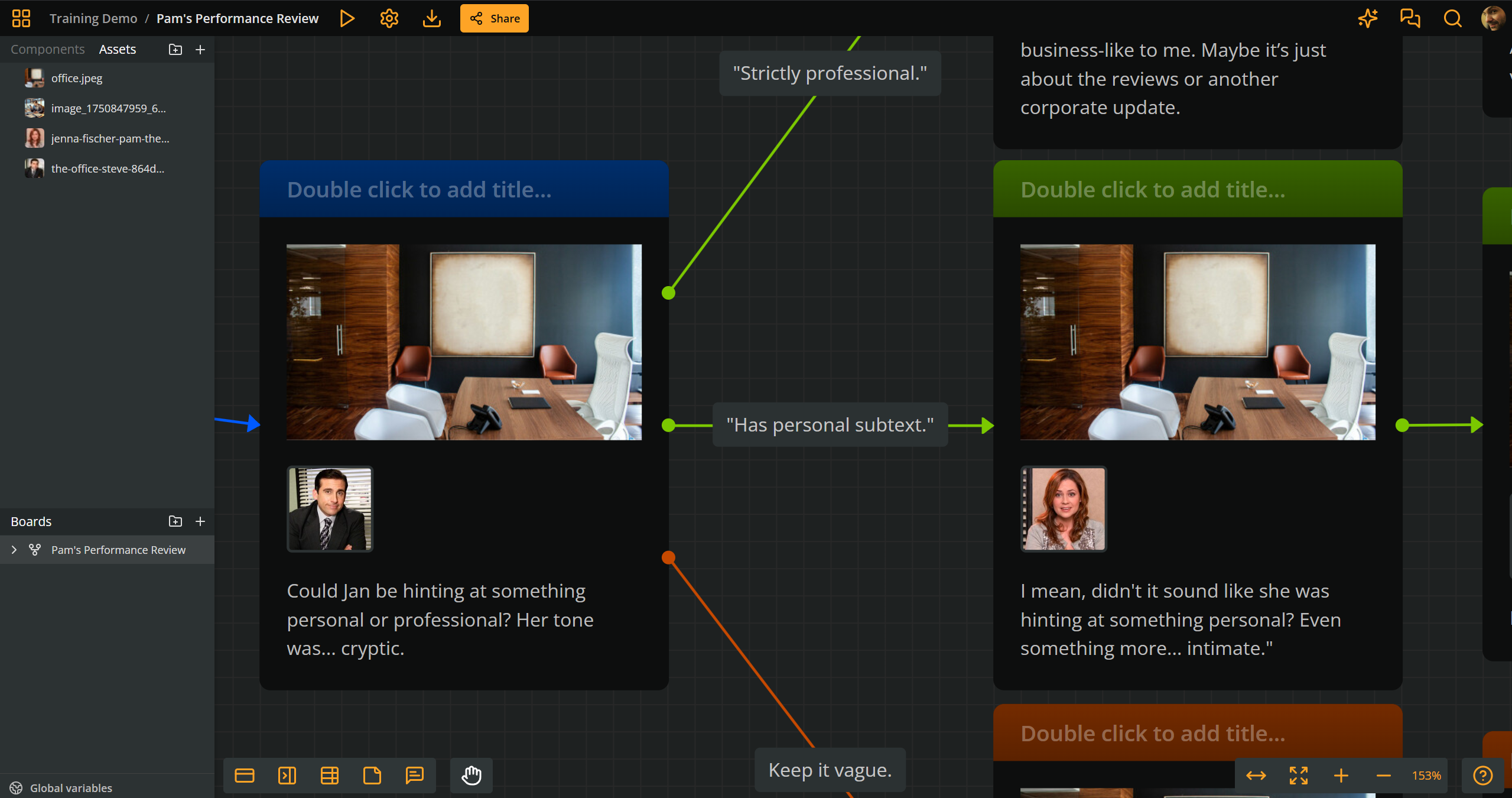The width and height of the screenshot is (1512, 798).
Task: Switch to the Assets tab
Action: click(117, 49)
